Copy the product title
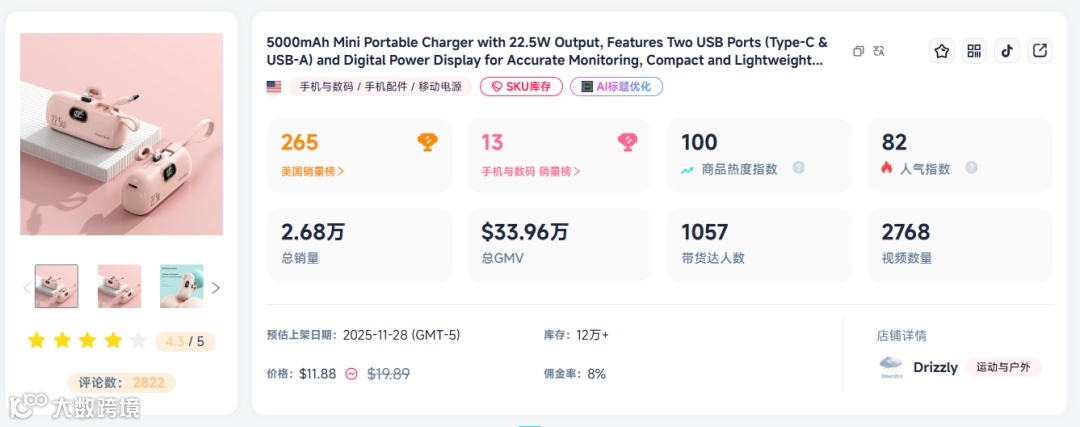 pos(858,51)
